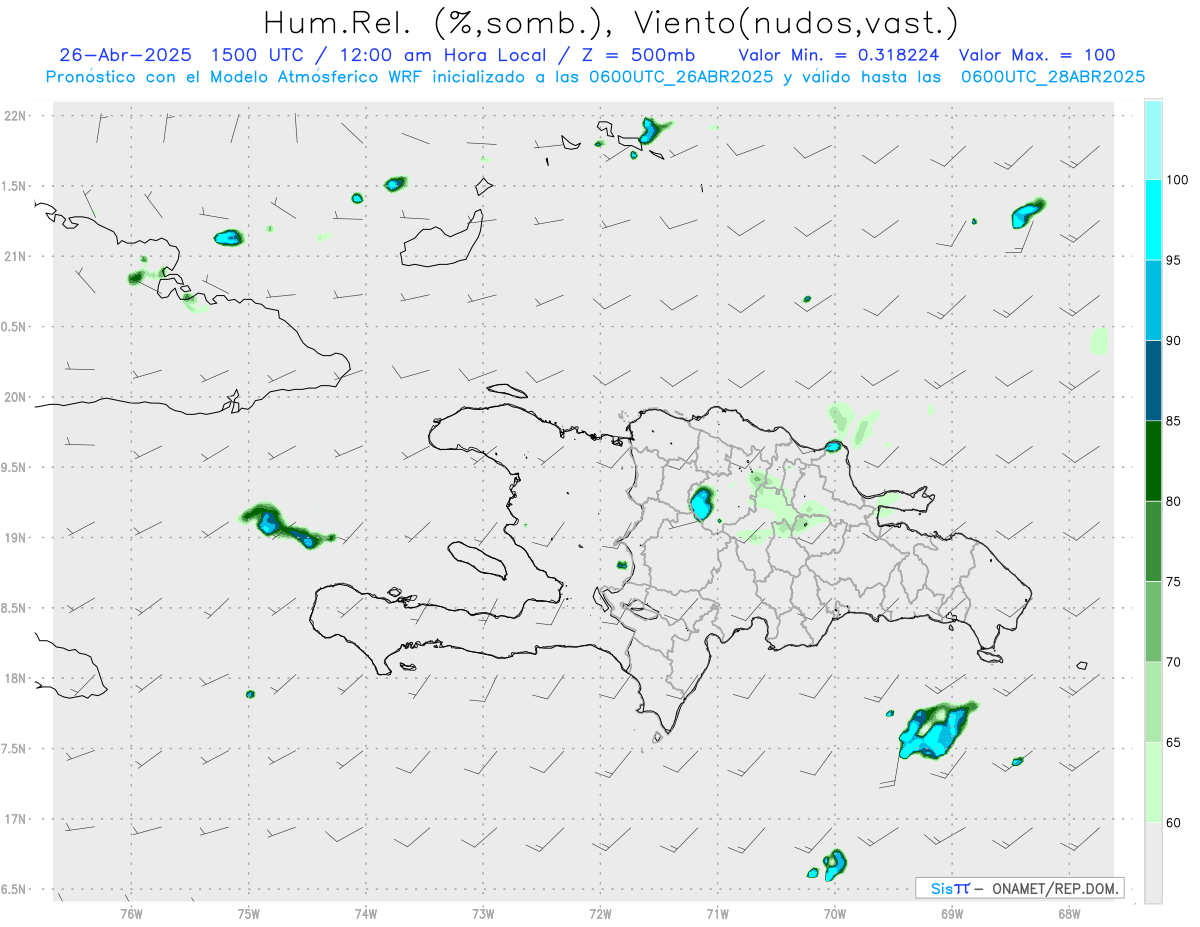Click the pale green 60–65 colorbar segment
The width and height of the screenshot is (1200, 927).
tap(1153, 782)
